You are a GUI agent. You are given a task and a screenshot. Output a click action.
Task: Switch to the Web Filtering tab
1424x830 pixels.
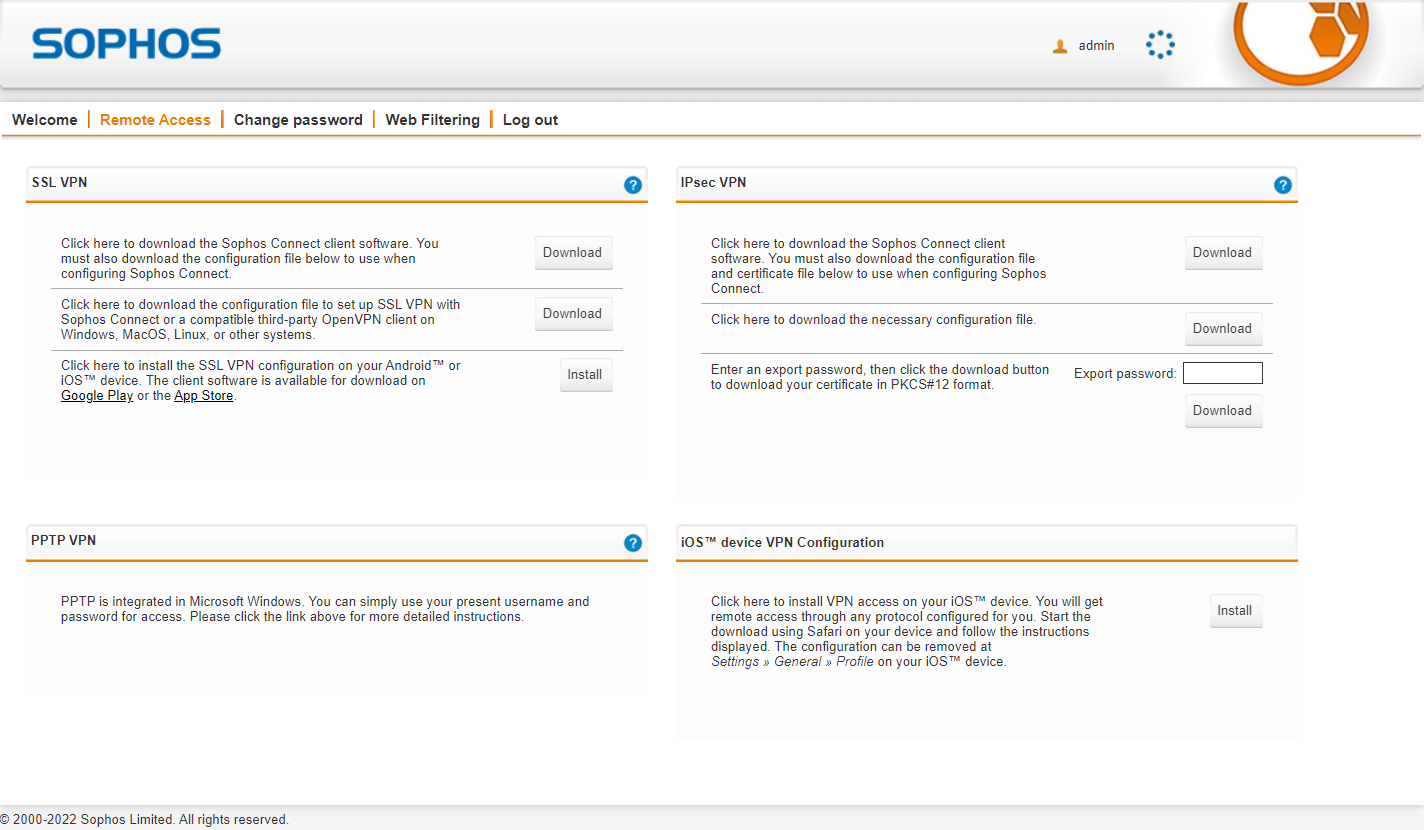[433, 120]
